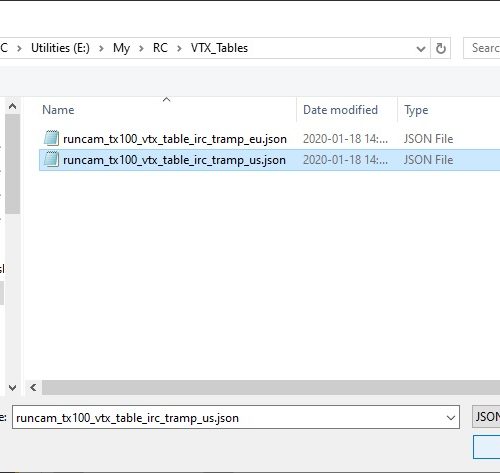Navigate to Utilities (E:) in breadcrumb

coord(60,48)
